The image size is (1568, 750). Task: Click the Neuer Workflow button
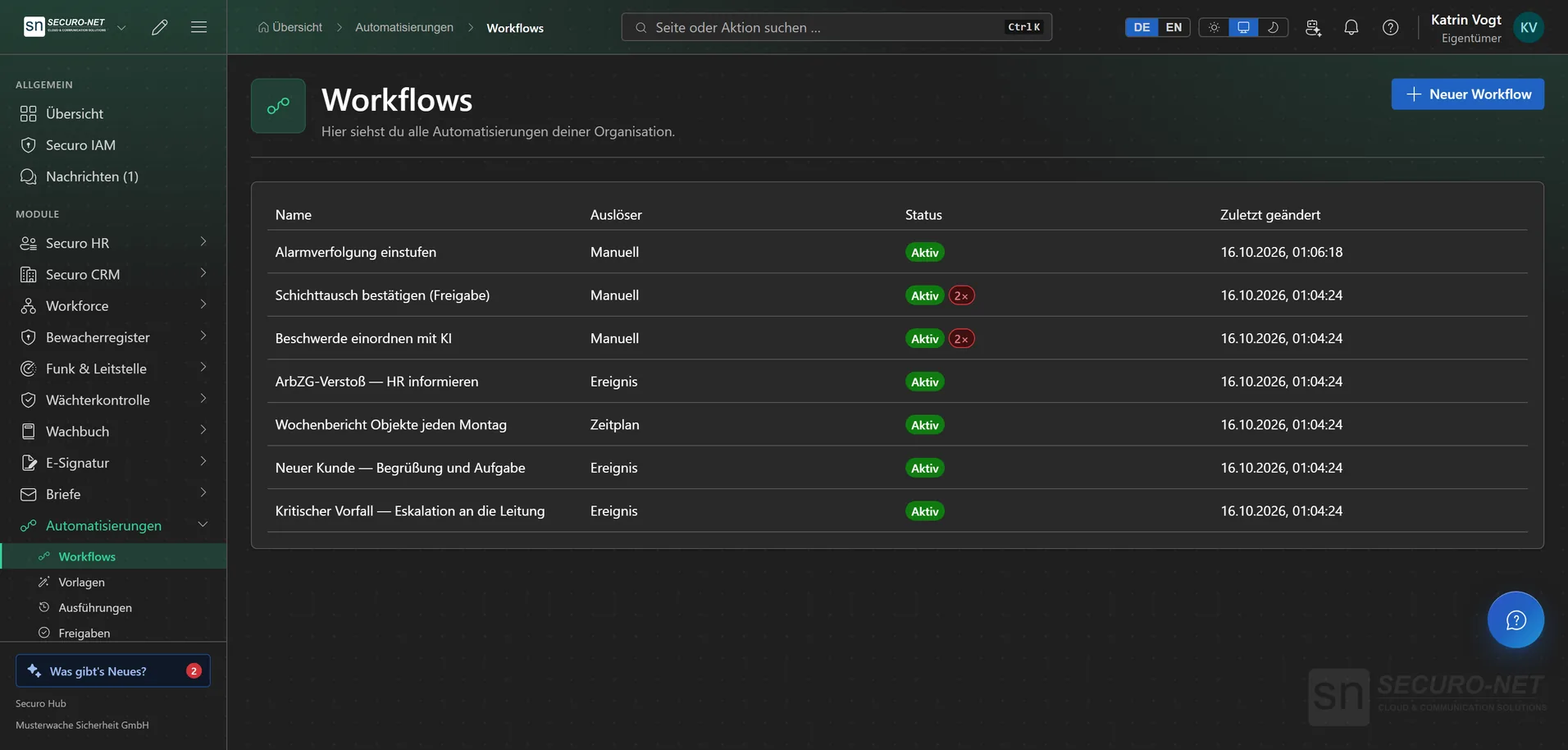coord(1467,94)
